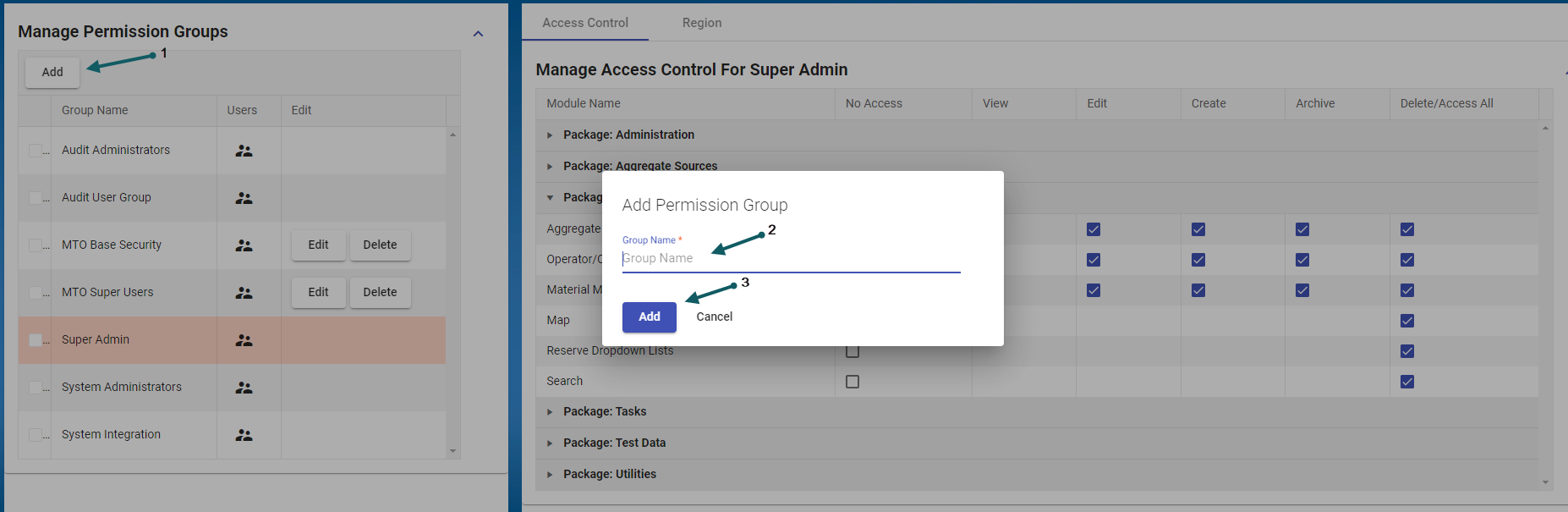Screen dimensions: 1568x512
Task: Select the Access Control tab
Action: (585, 23)
